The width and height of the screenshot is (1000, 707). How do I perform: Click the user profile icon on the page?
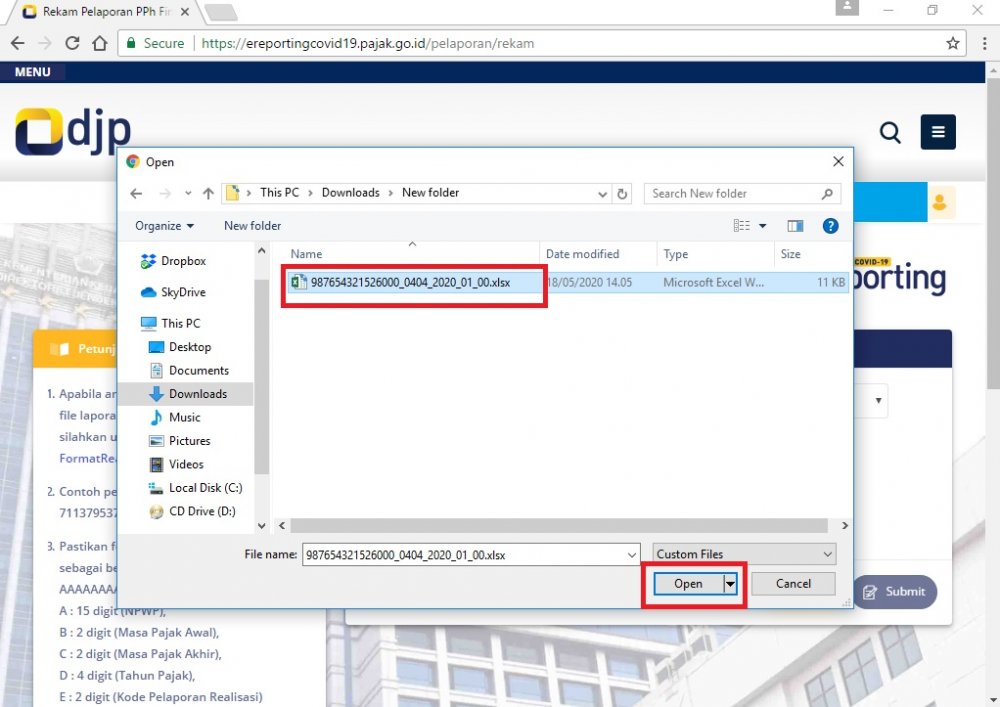coord(939,203)
